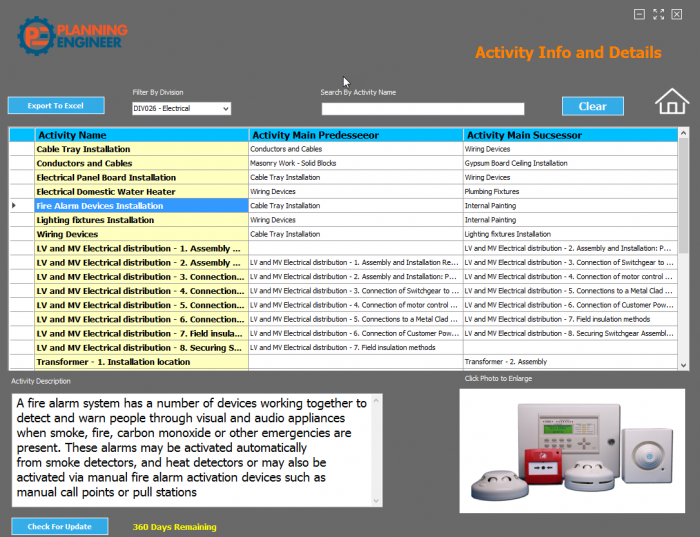This screenshot has height=537, width=700.
Task: Select the Cable Tray Installation row
Action: 343,149
